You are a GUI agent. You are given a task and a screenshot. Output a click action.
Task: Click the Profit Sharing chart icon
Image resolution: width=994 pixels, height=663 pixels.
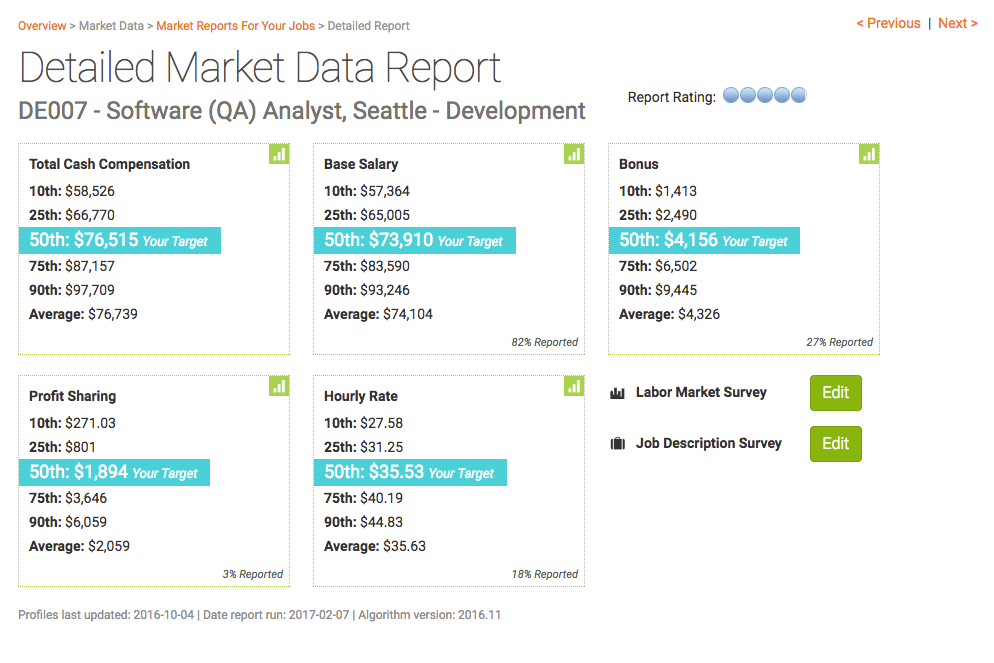[x=279, y=386]
